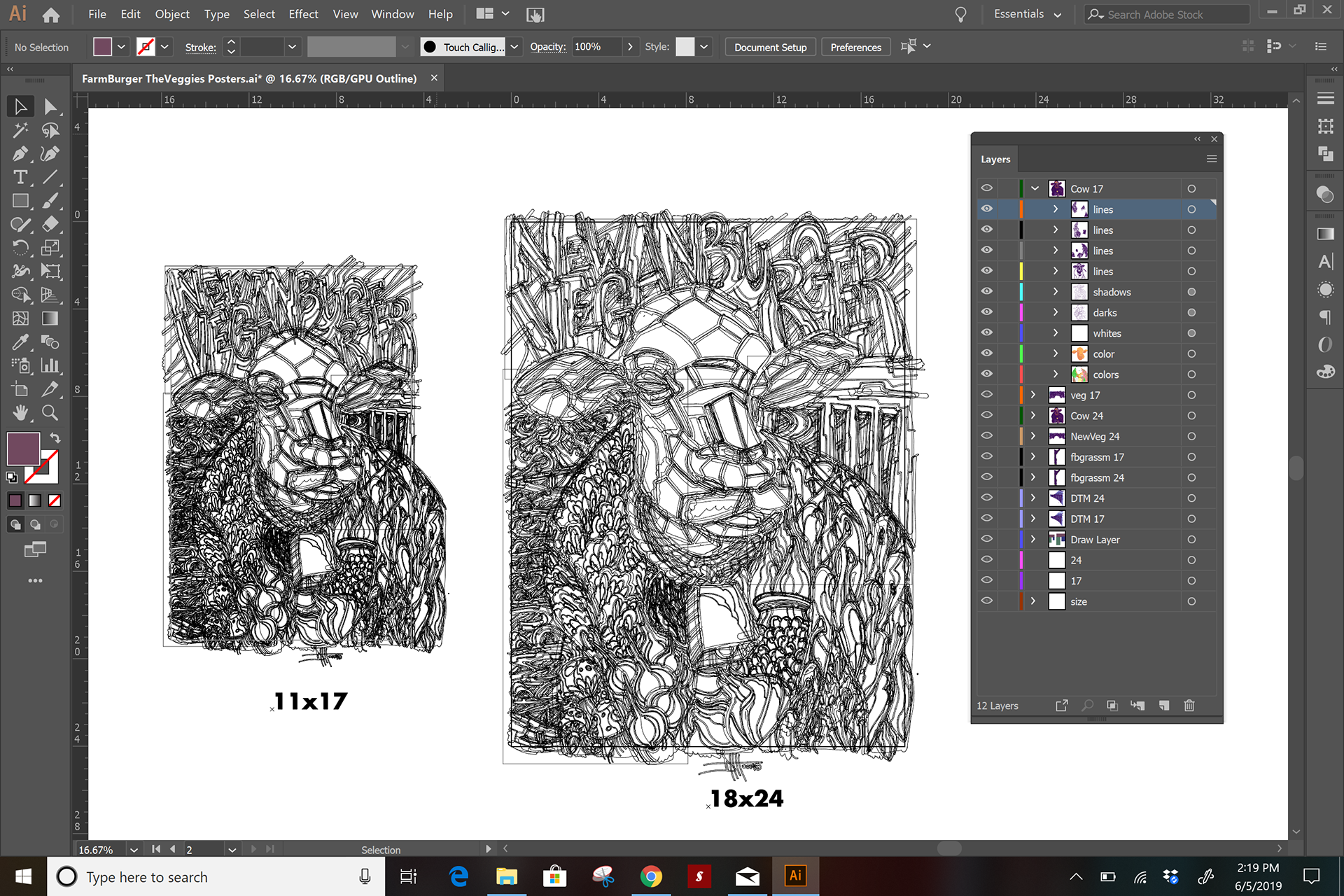Image resolution: width=1344 pixels, height=896 pixels.
Task: Click Opacity label link
Action: (x=547, y=47)
